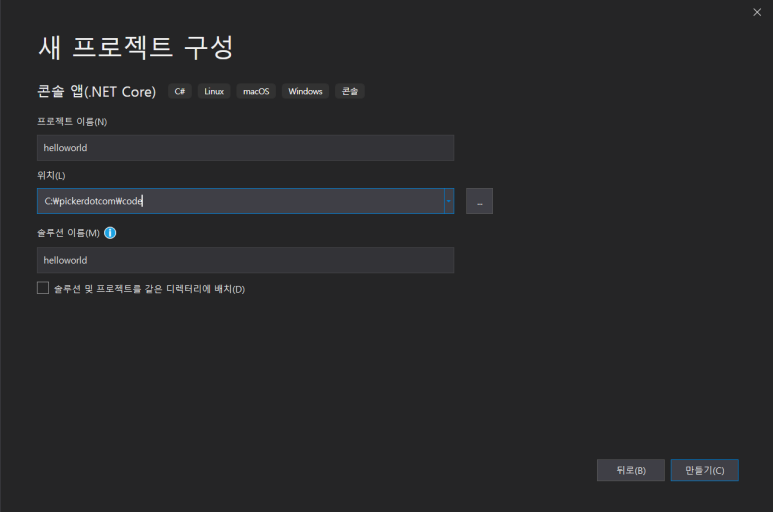Click the Windows tag label
Image resolution: width=773 pixels, height=512 pixels.
tap(305, 91)
